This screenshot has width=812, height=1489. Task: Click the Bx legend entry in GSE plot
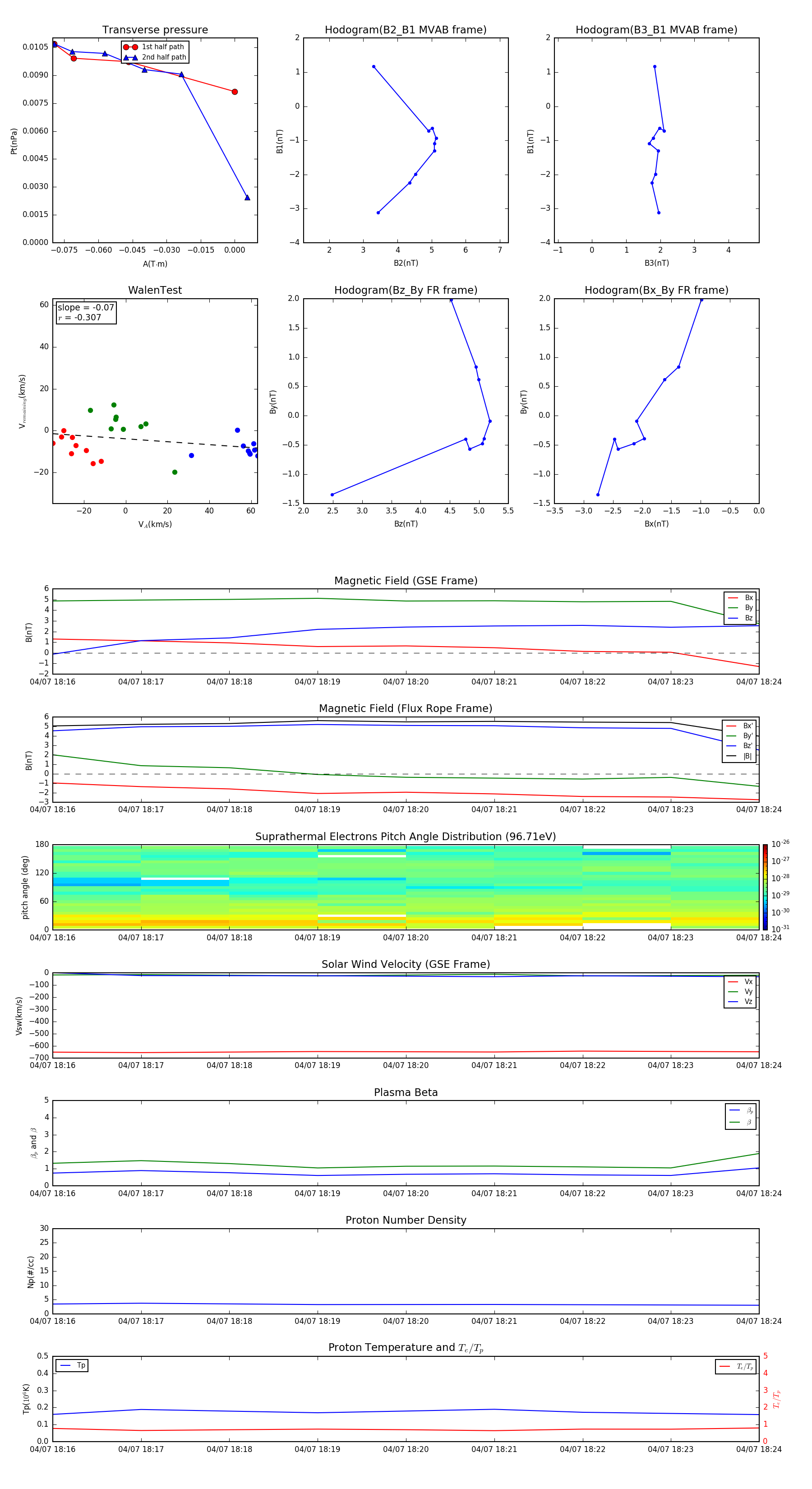740,598
